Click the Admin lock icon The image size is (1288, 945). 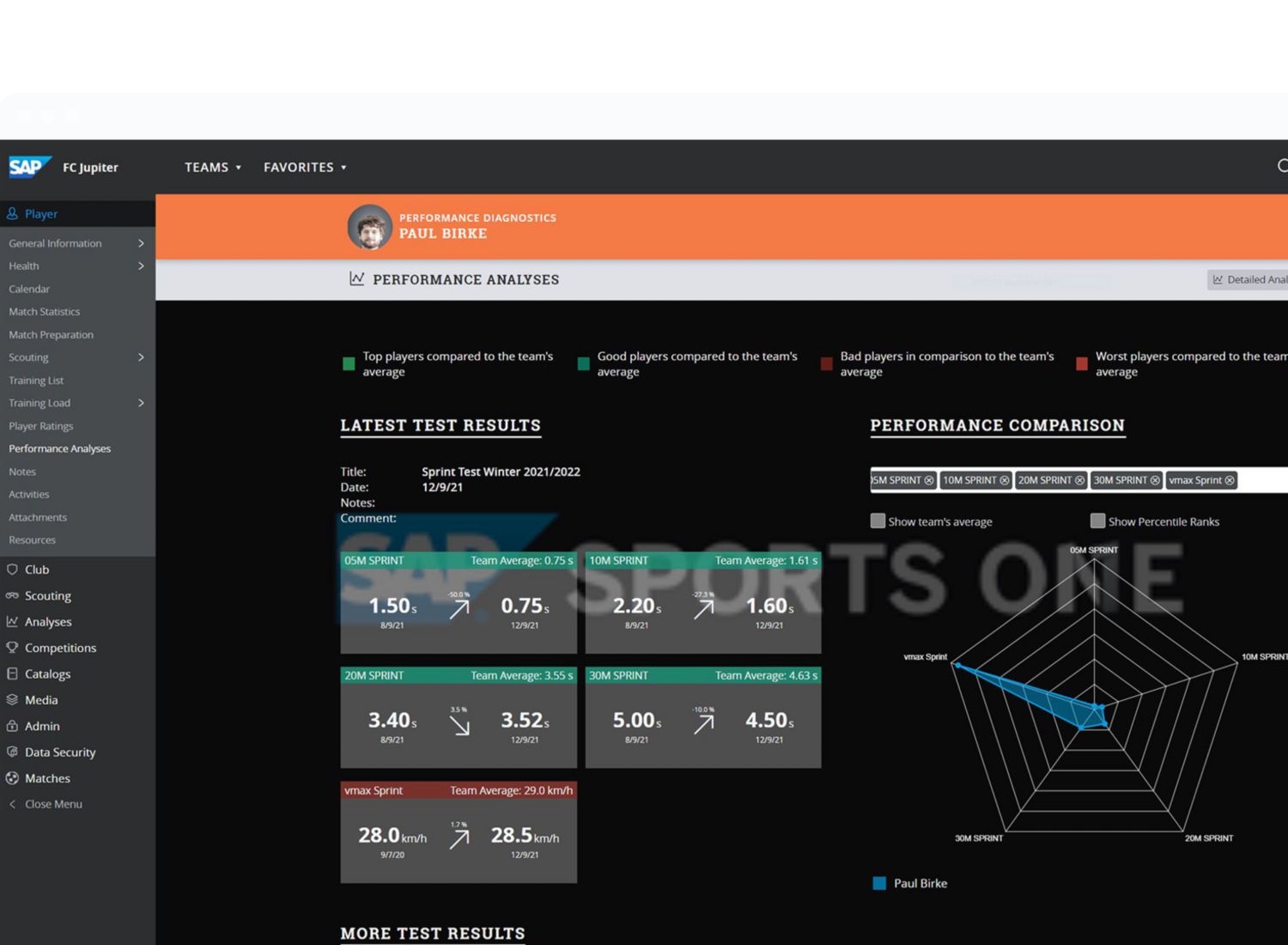tap(12, 726)
